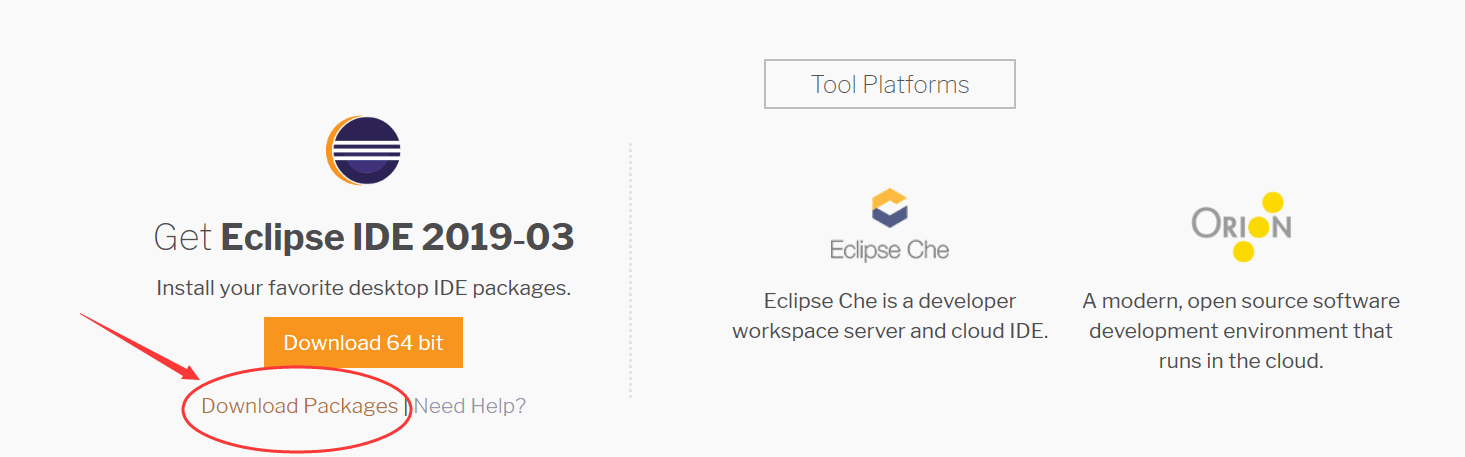Open the Orion logo
Screen dimensions: 1465x457
click(x=1241, y=226)
